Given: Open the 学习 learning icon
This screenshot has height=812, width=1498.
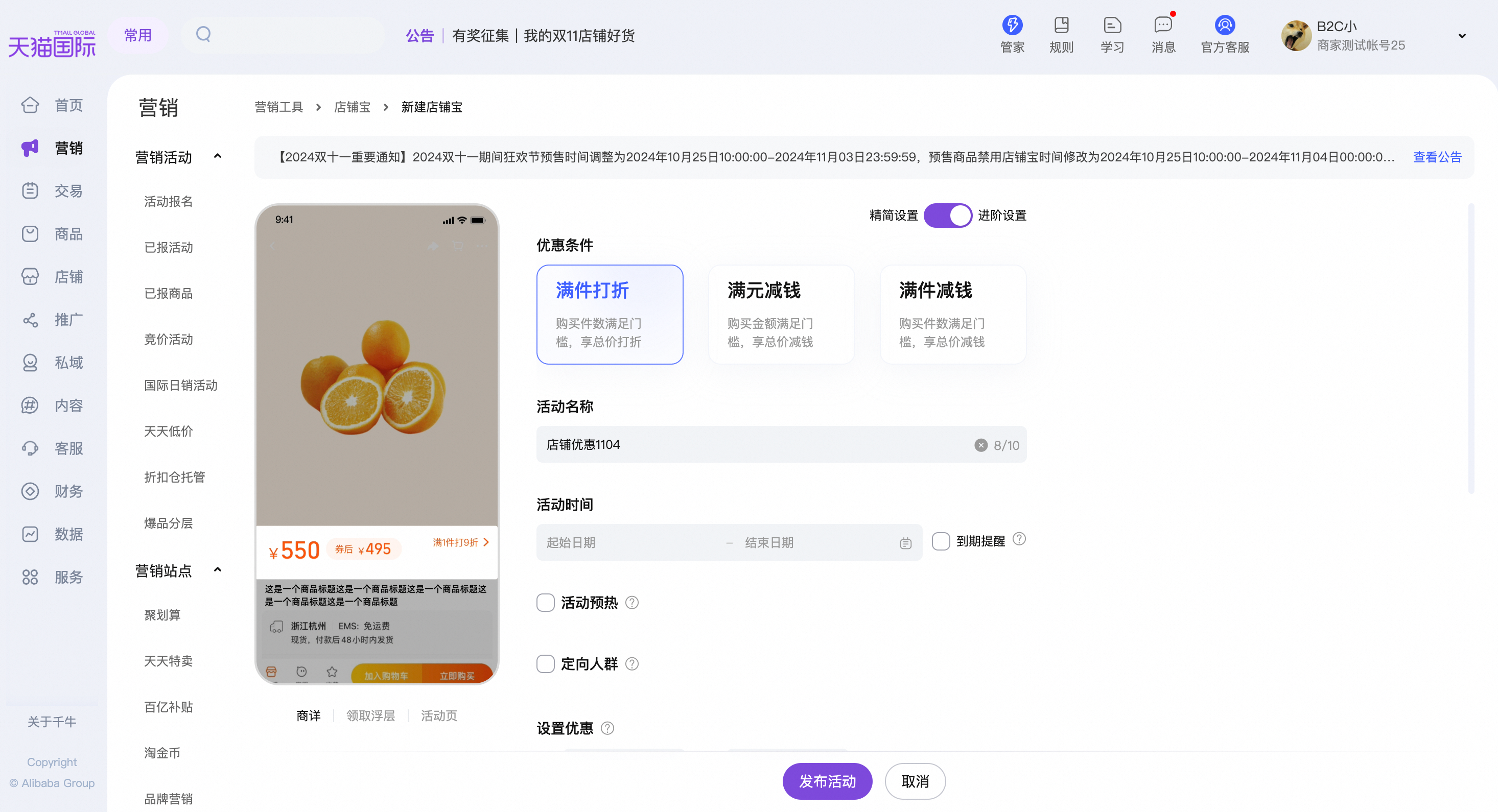Looking at the screenshot, I should [x=1112, y=25].
